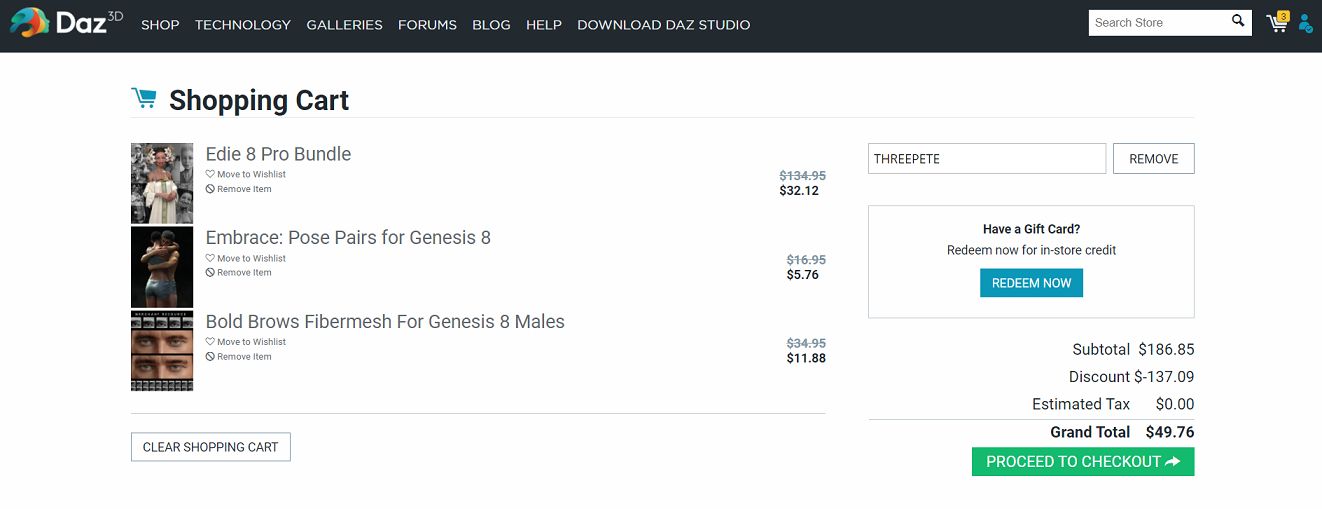The width and height of the screenshot is (1322, 509).
Task: Go to the FORUMS page
Action: [x=427, y=25]
